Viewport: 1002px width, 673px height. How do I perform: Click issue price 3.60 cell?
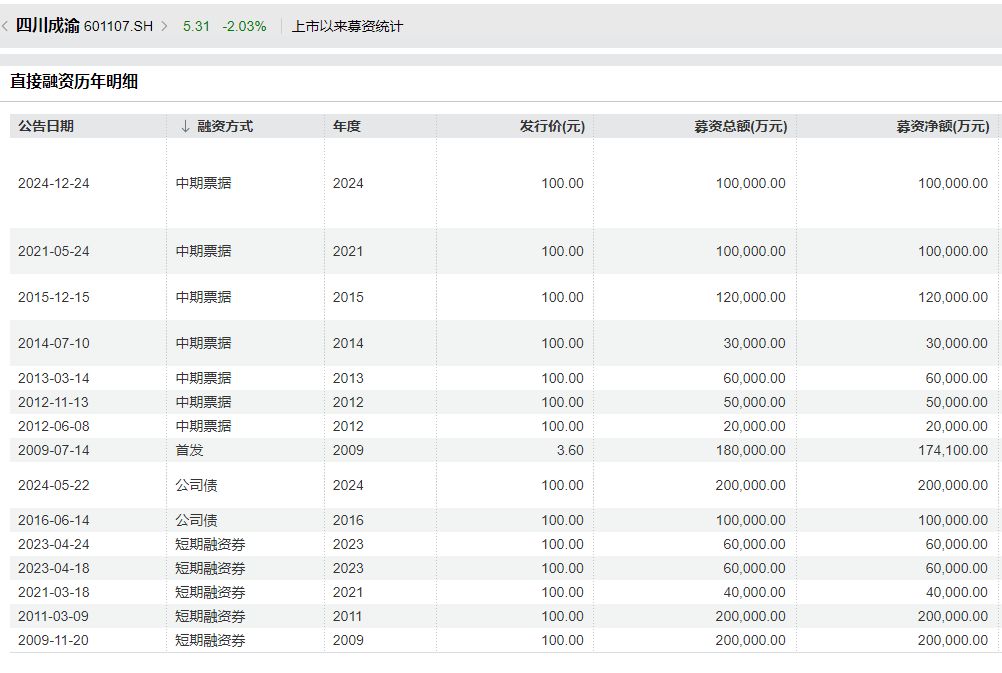point(570,450)
